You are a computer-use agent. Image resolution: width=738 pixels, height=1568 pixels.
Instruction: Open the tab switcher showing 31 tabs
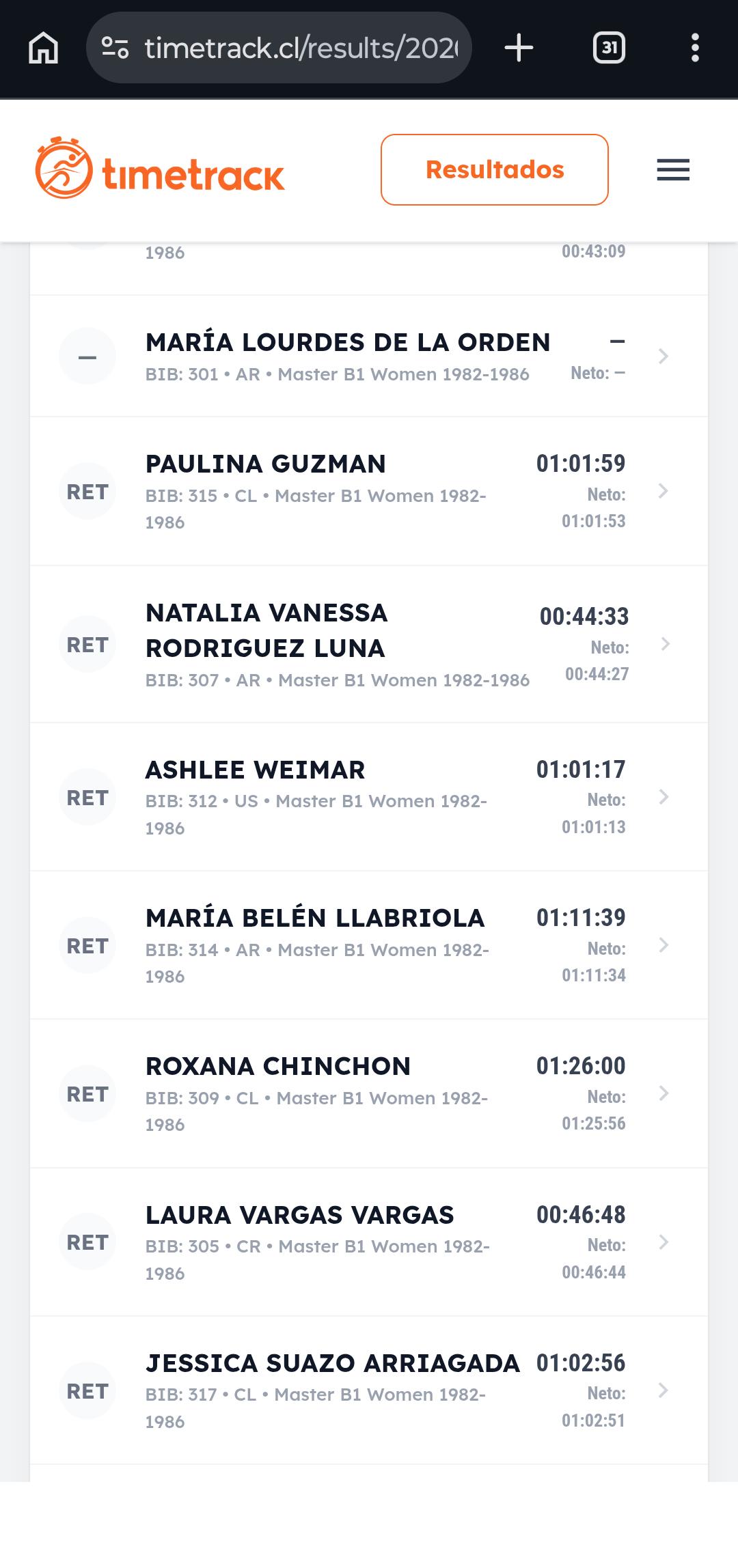coord(609,48)
